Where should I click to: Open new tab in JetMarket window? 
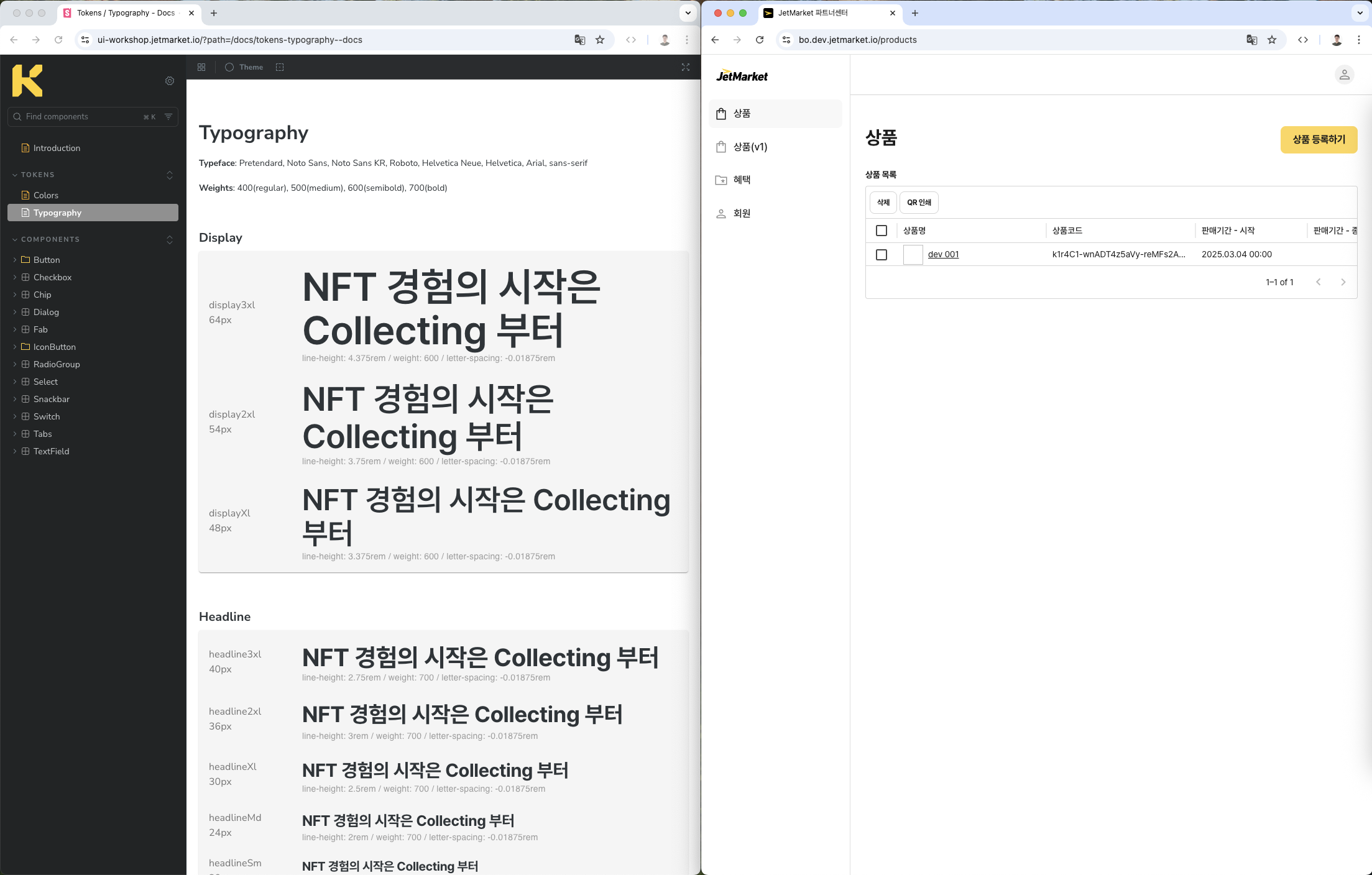(915, 13)
